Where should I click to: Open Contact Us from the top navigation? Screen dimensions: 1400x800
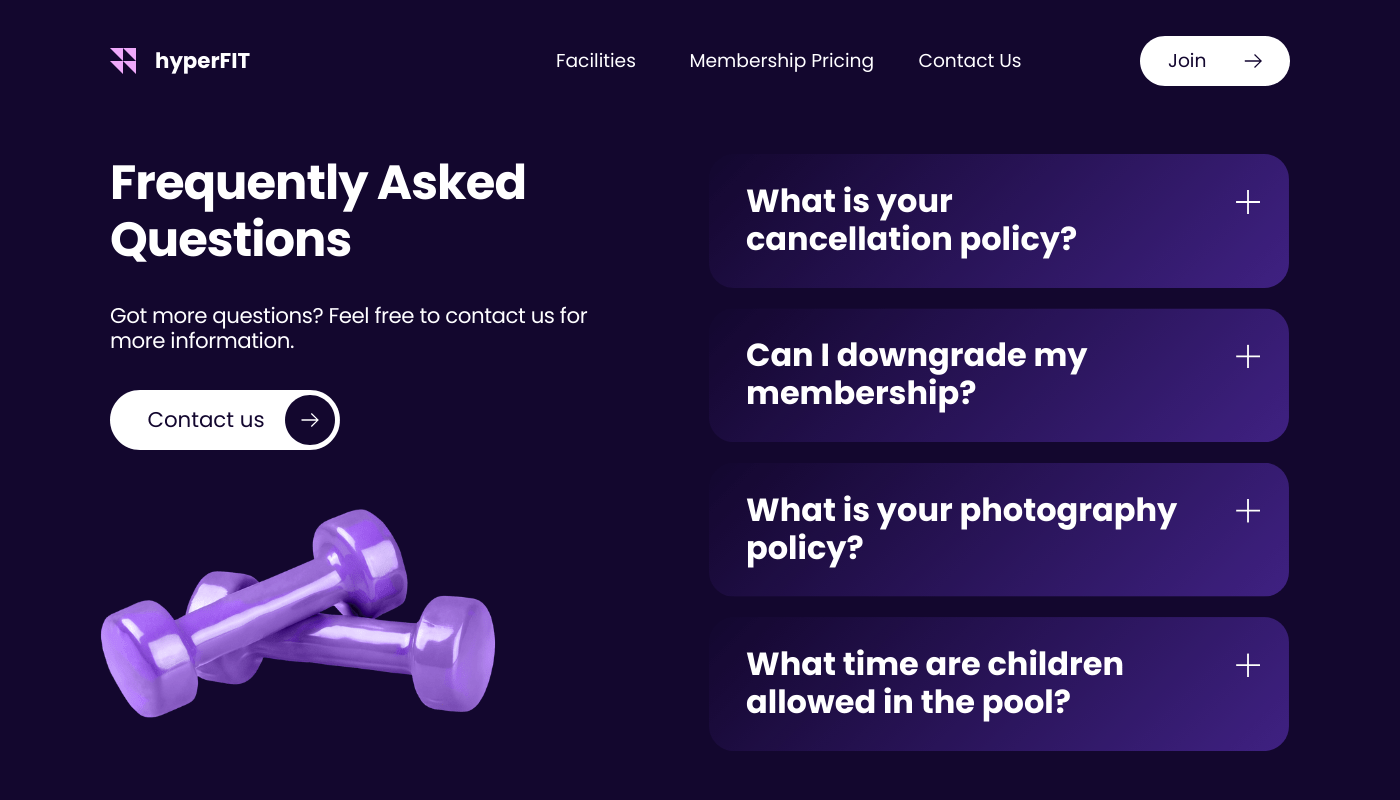pos(970,61)
